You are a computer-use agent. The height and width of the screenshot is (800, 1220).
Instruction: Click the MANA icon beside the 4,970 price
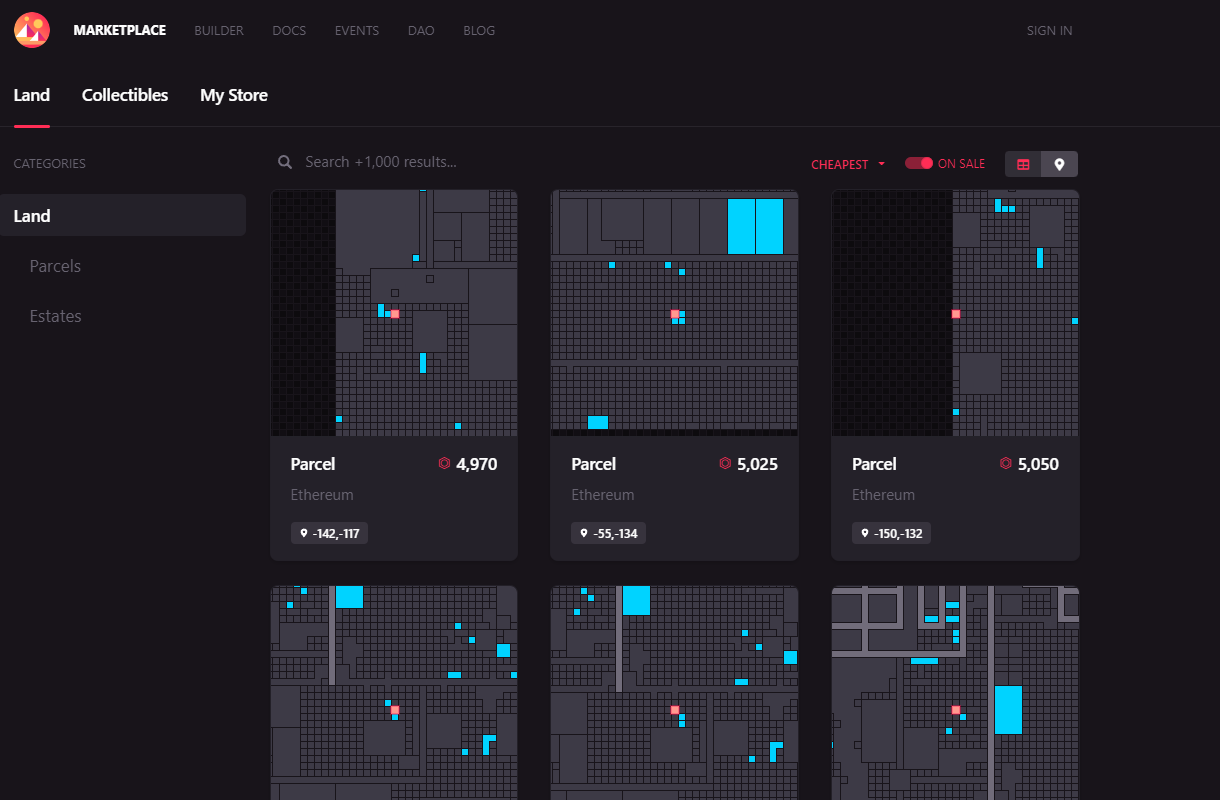446,464
